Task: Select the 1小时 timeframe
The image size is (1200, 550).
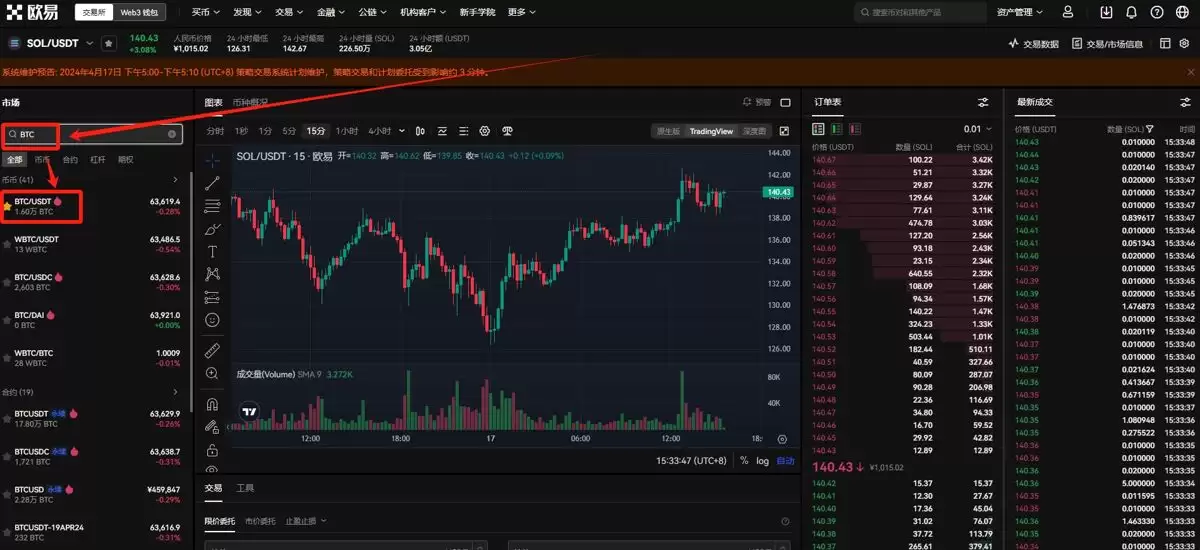Action: pos(346,131)
